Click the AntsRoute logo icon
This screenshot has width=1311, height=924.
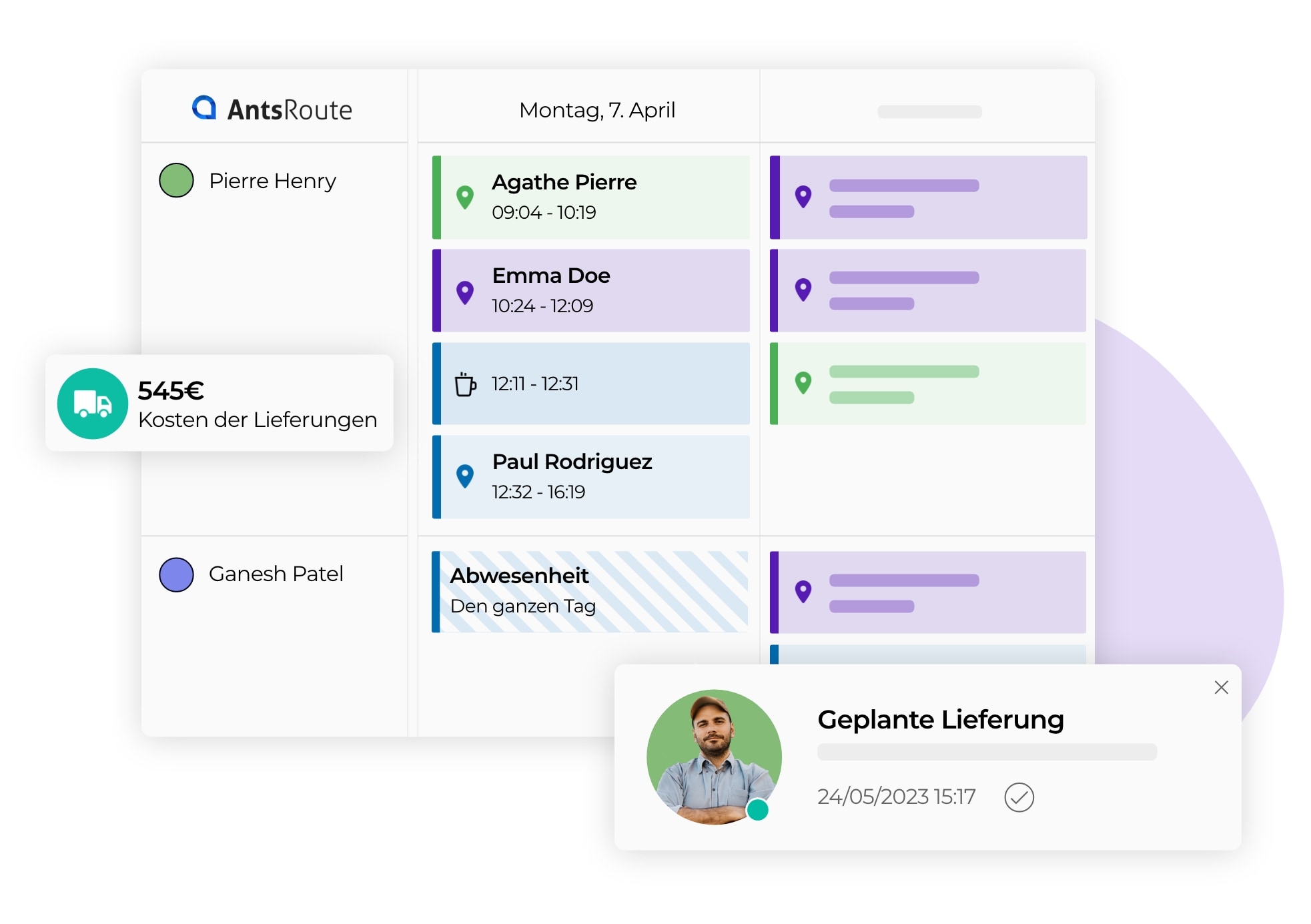point(204,107)
